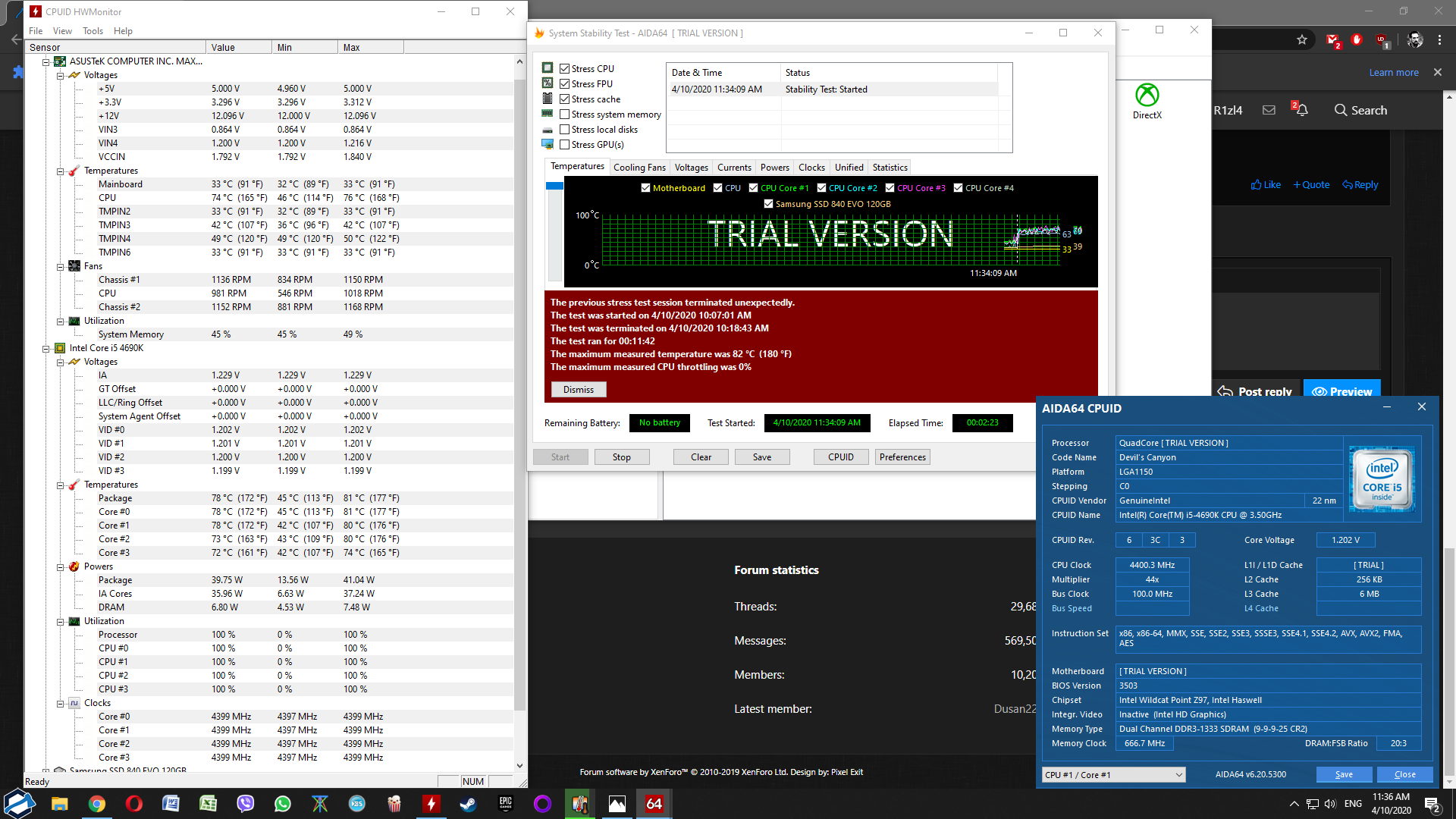Click the forum Preview button
Screen dimensions: 1456x819
[1342, 391]
